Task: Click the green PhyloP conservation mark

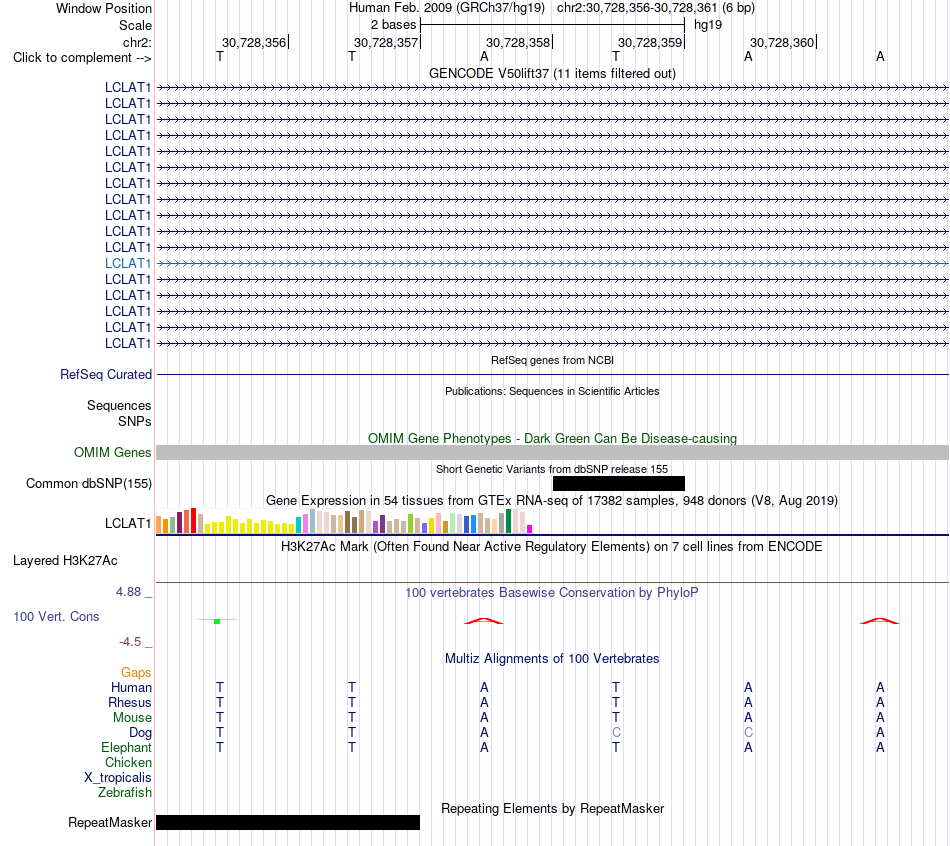Action: point(217,621)
